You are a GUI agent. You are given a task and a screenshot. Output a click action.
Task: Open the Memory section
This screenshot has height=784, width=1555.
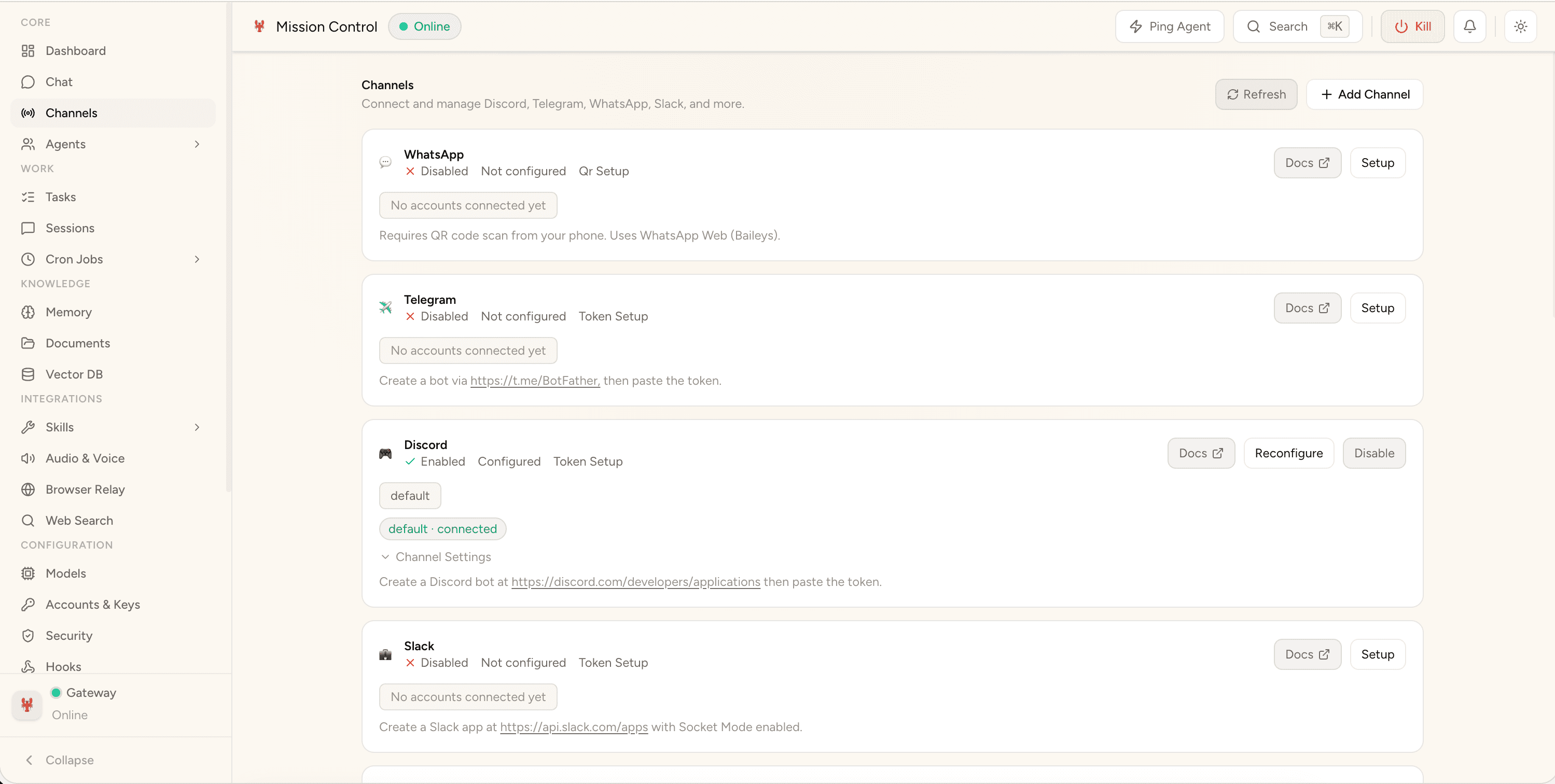point(70,312)
